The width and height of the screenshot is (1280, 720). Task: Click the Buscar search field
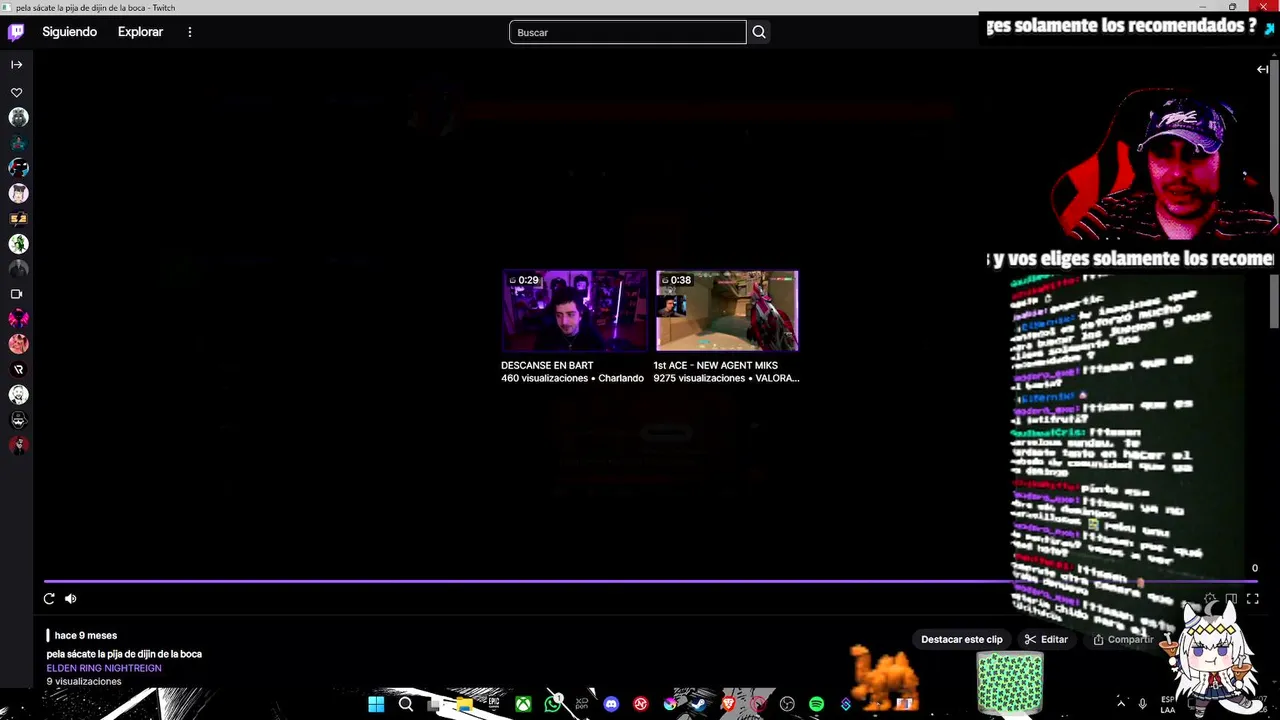627,32
